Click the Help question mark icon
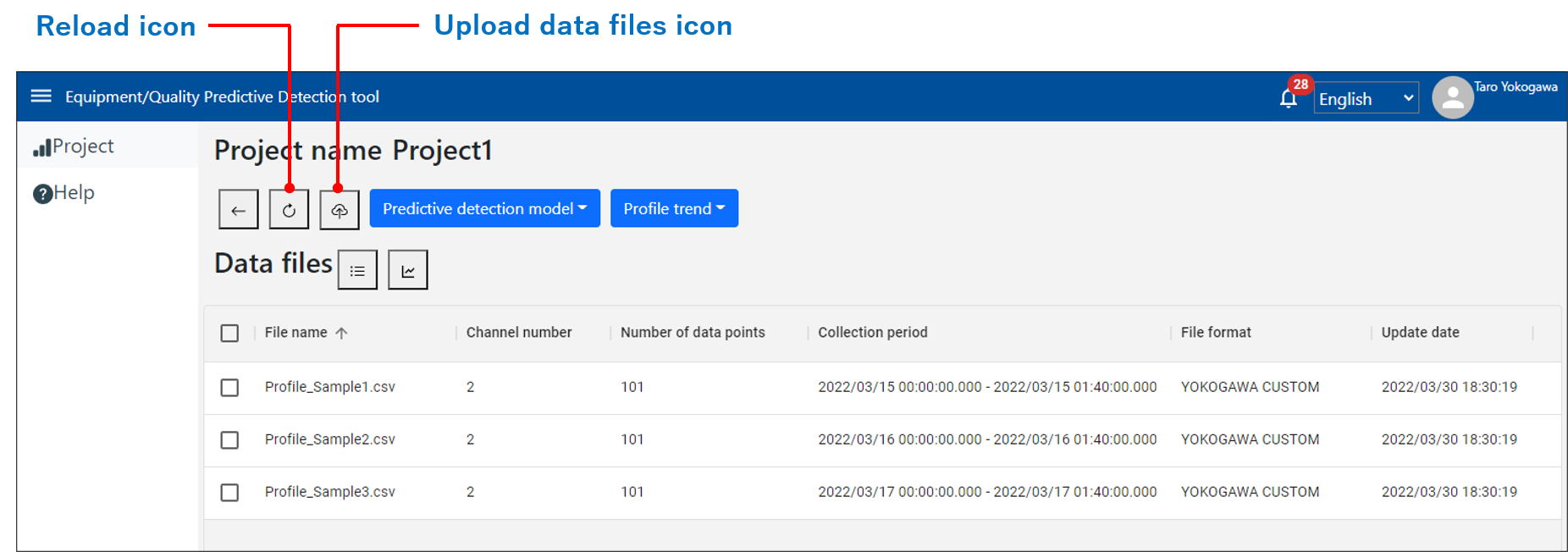1568x552 pixels. pyautogui.click(x=42, y=194)
